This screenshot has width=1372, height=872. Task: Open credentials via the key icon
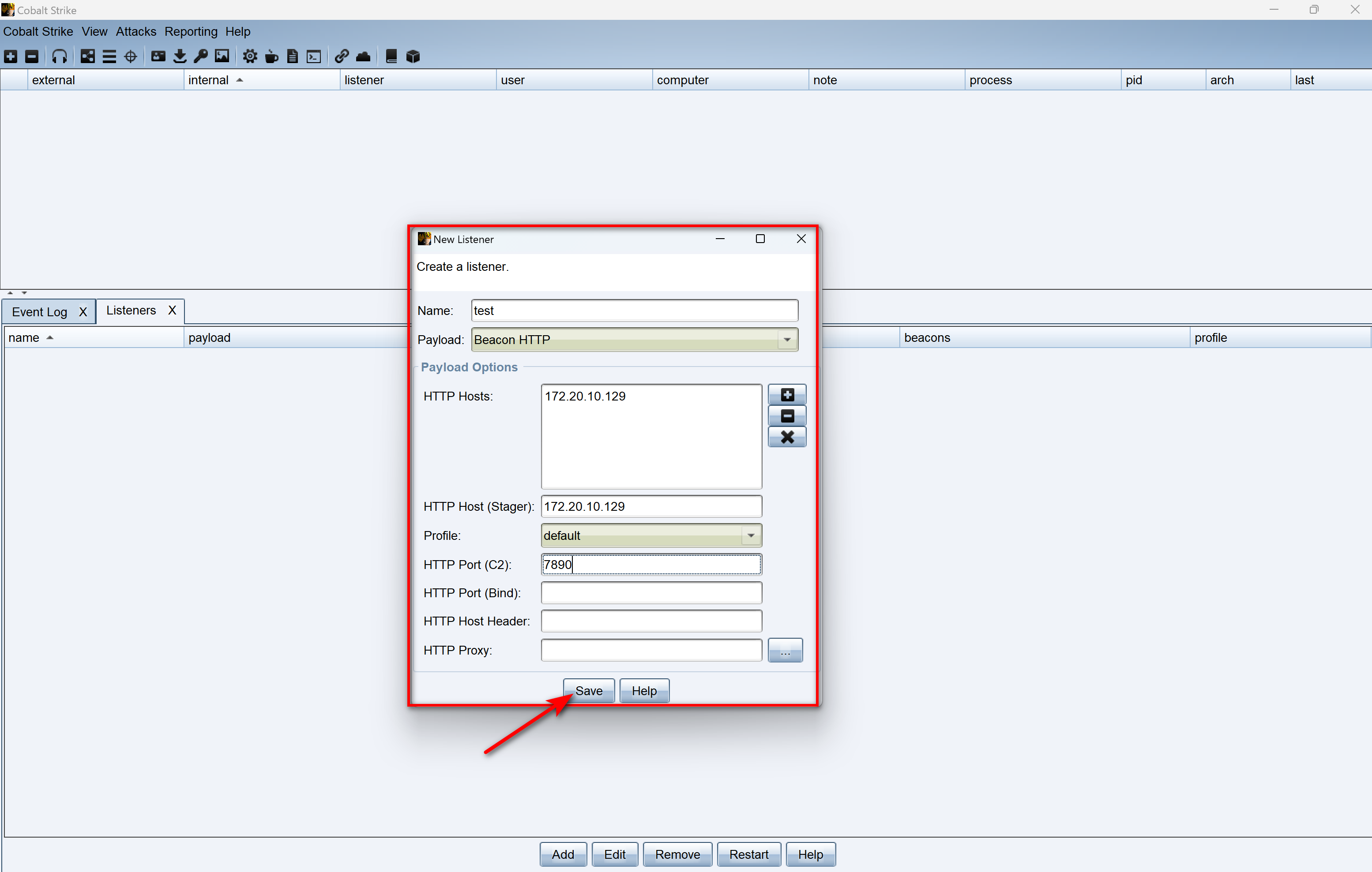click(x=200, y=56)
